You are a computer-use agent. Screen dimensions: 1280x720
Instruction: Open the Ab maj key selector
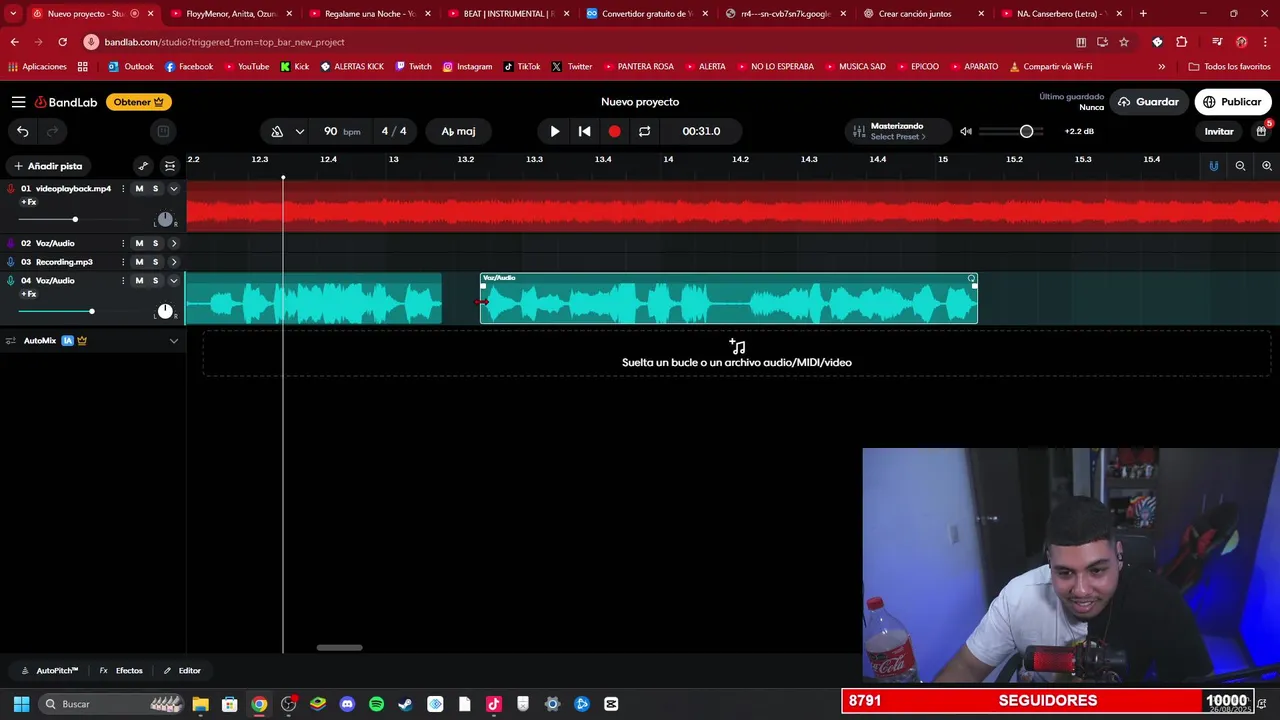pyautogui.click(x=459, y=131)
